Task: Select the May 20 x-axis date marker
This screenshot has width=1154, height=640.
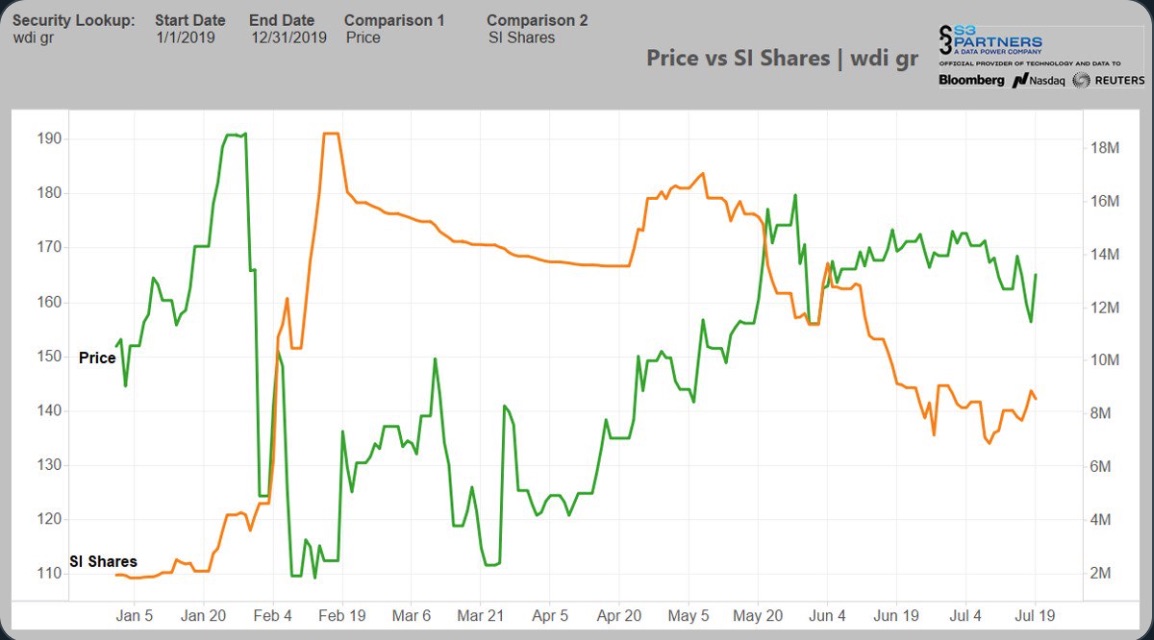Action: coord(758,616)
